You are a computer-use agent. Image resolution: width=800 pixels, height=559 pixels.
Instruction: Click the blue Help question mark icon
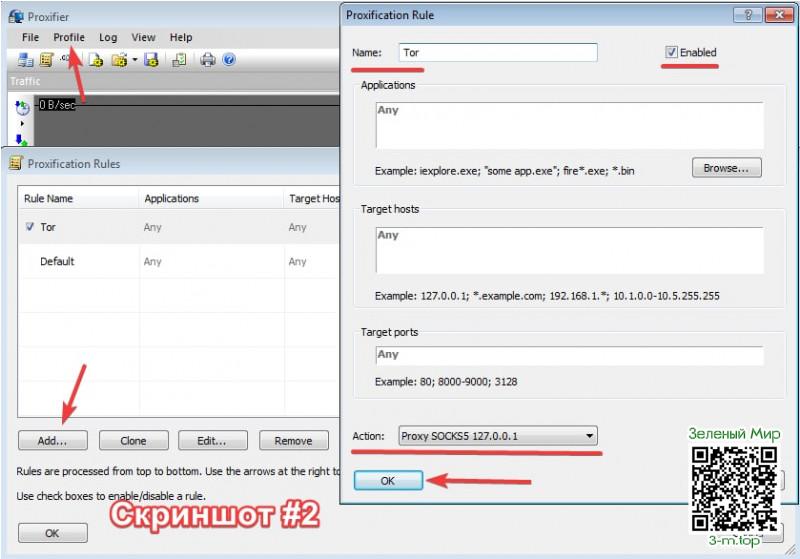(228, 60)
